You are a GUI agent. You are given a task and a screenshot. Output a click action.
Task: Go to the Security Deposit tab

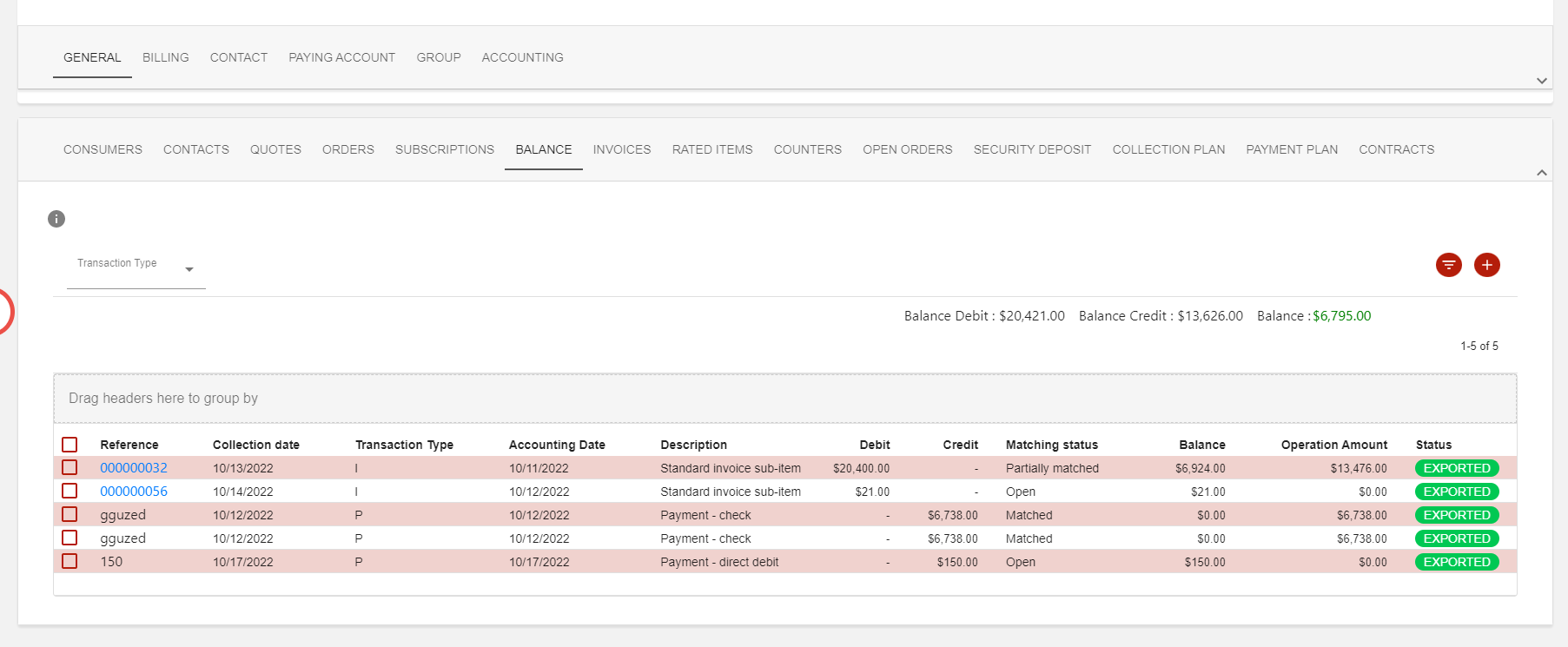pyautogui.click(x=1032, y=149)
